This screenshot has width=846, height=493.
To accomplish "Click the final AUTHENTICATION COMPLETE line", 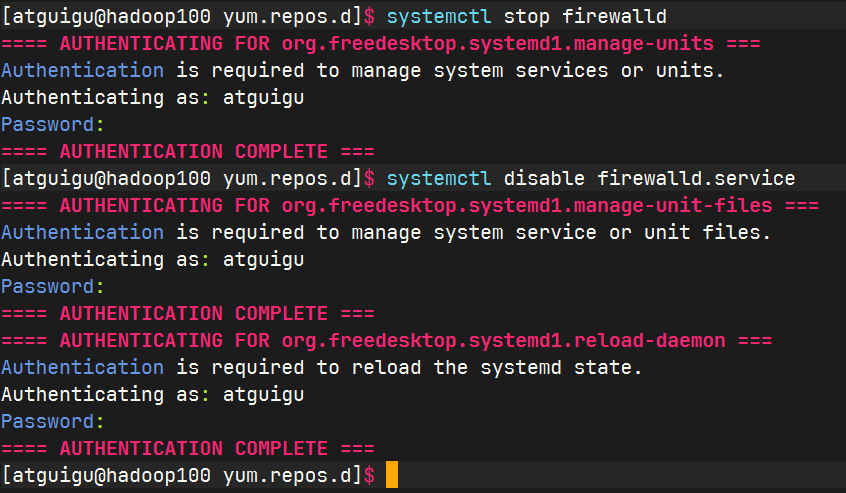I will pos(188,449).
